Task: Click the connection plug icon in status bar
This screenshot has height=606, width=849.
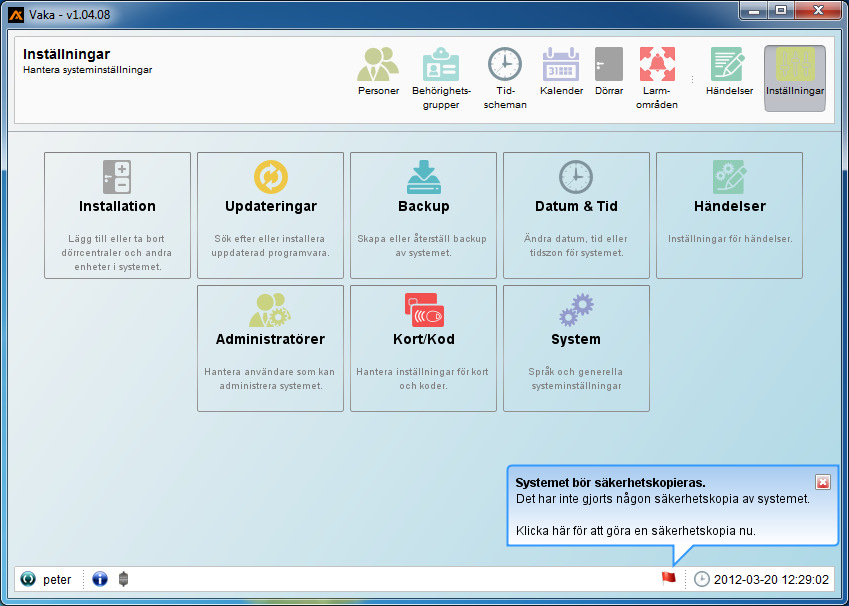Action: 123,579
